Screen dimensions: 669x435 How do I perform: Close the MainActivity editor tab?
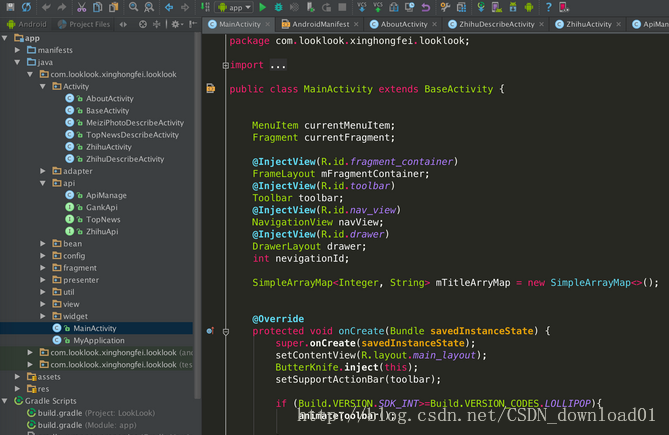270,24
